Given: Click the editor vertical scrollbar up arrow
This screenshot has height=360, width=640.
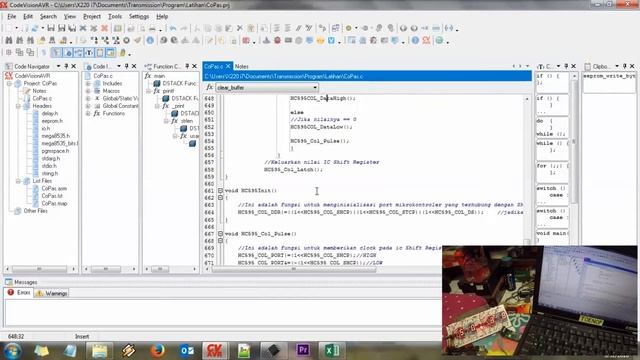Looking at the screenshot, I should pyautogui.click(x=527, y=99).
